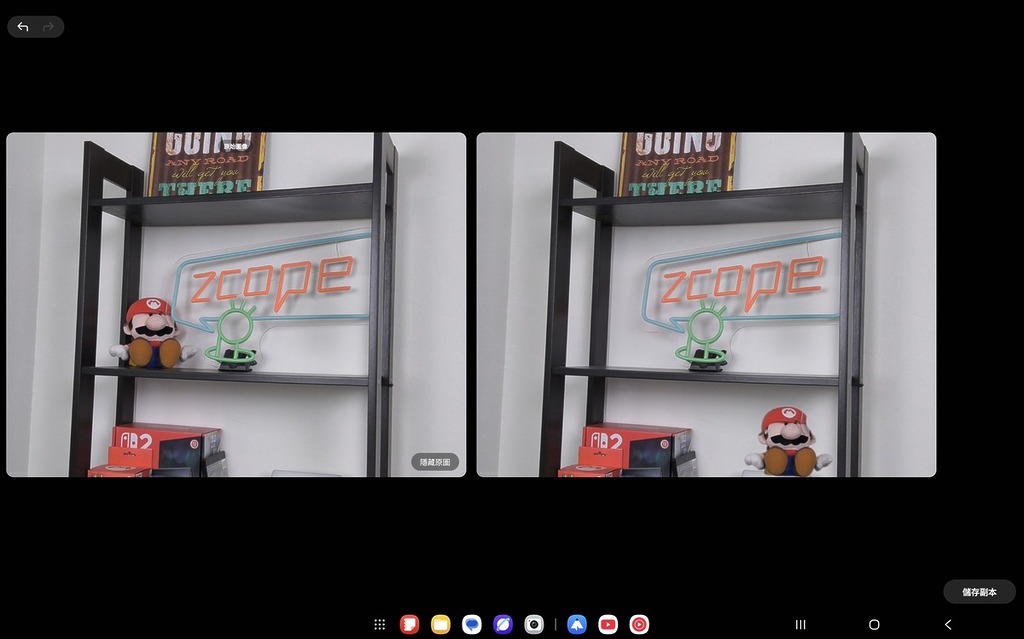
Task: Hide the original image with 隱藏原圖
Action: (x=435, y=462)
